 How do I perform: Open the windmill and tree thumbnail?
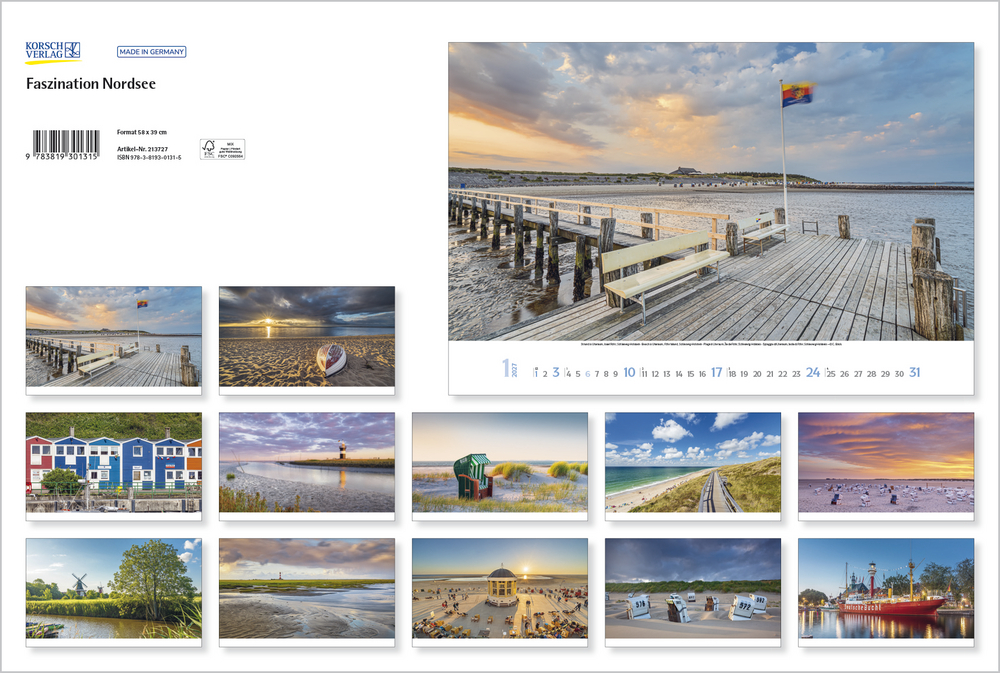point(113,588)
